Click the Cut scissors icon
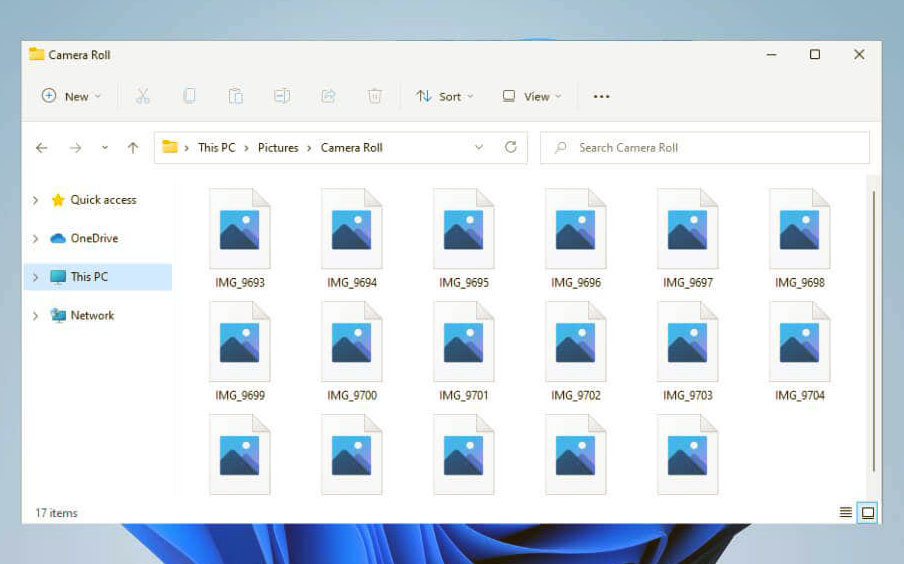This screenshot has width=904, height=564. tap(142, 96)
